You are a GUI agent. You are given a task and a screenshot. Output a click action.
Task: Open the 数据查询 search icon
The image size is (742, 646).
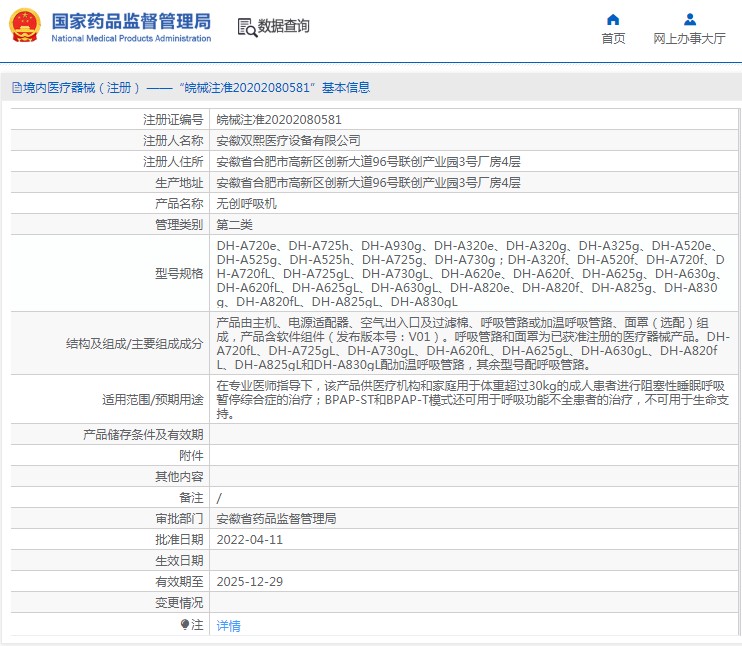247,27
